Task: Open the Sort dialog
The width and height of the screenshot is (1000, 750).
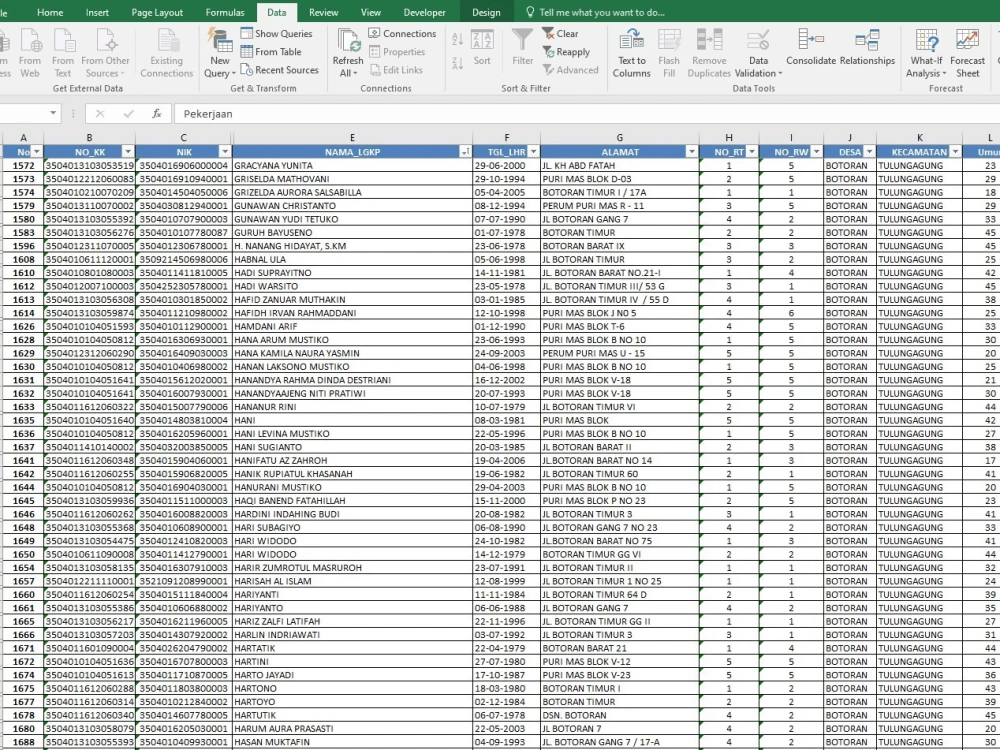Action: pyautogui.click(x=482, y=48)
